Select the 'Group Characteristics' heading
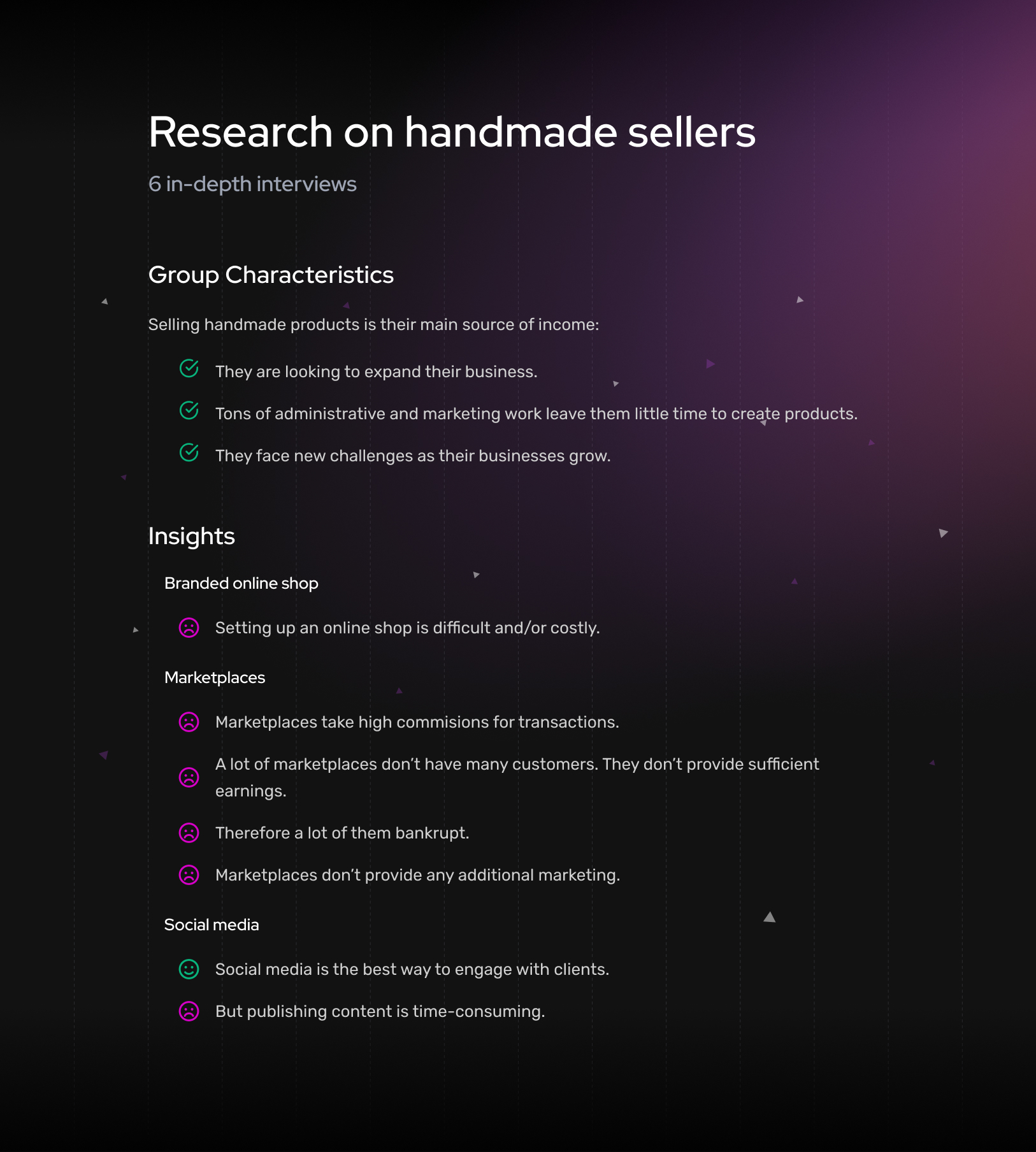The height and width of the screenshot is (1152, 1036). [x=271, y=275]
